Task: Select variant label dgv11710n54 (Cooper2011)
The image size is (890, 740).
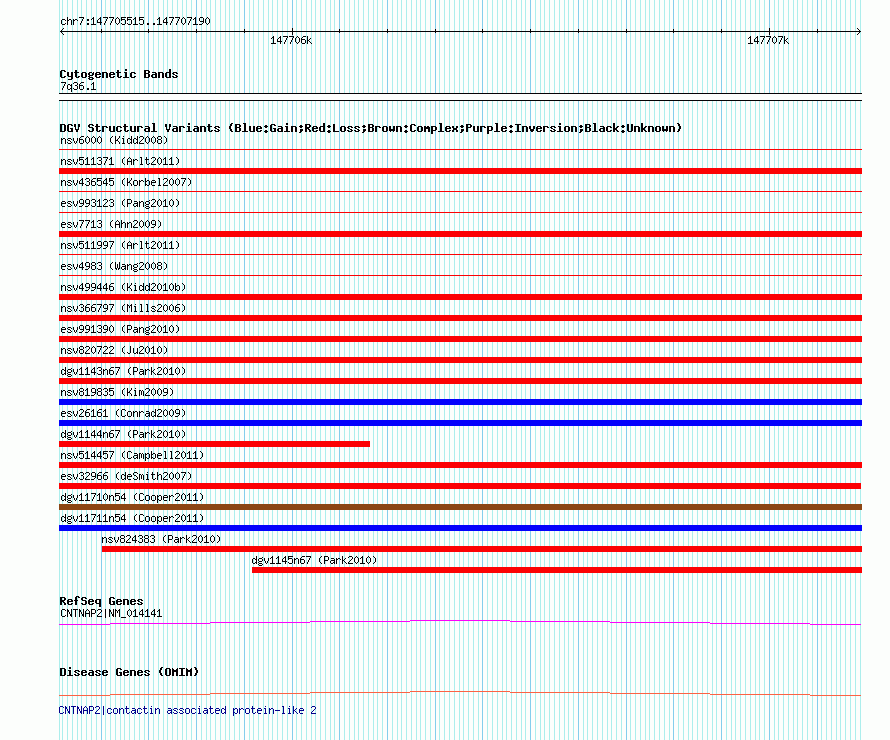Action: click(x=132, y=497)
